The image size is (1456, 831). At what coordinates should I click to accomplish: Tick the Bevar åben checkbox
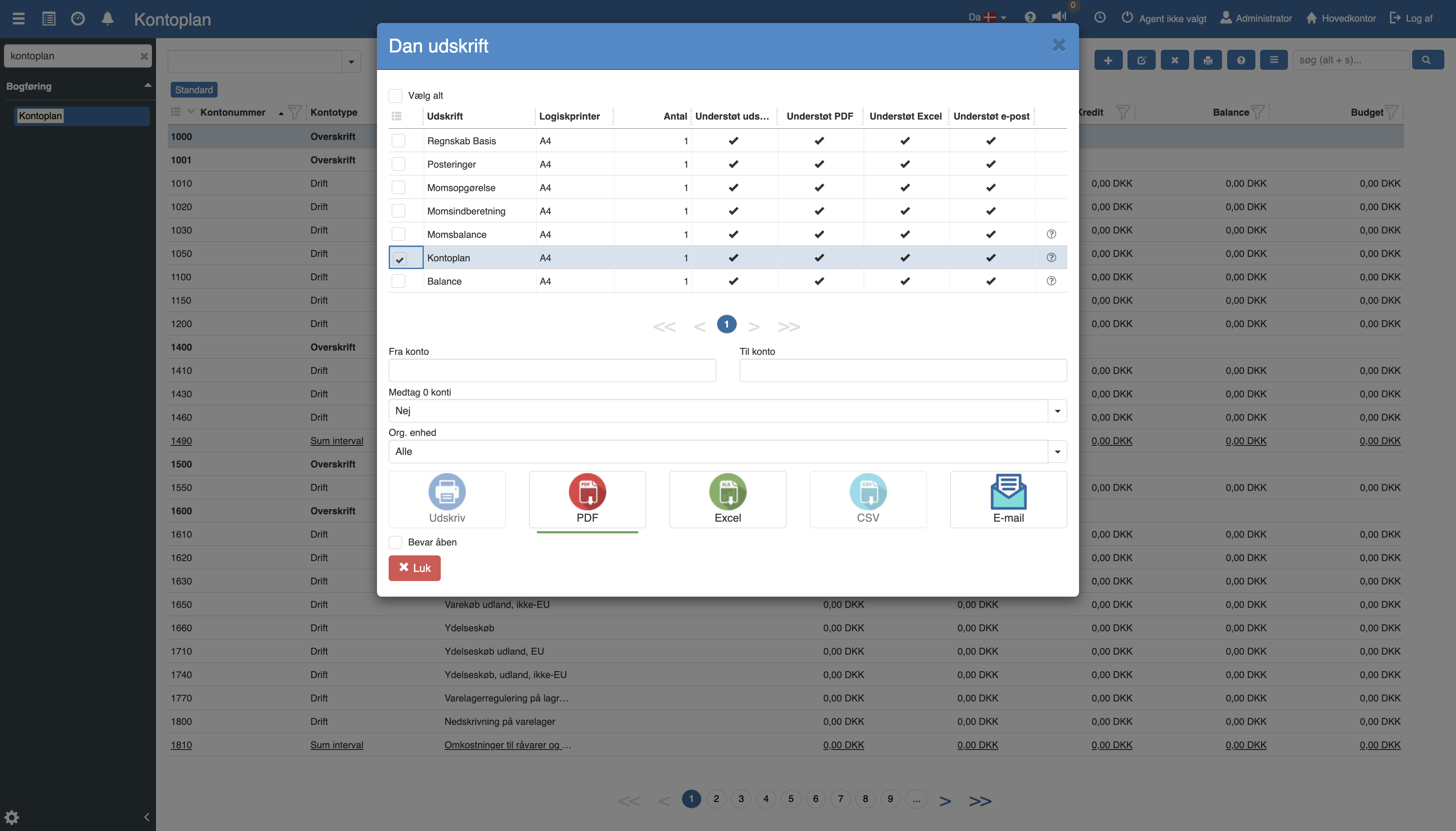tap(396, 542)
